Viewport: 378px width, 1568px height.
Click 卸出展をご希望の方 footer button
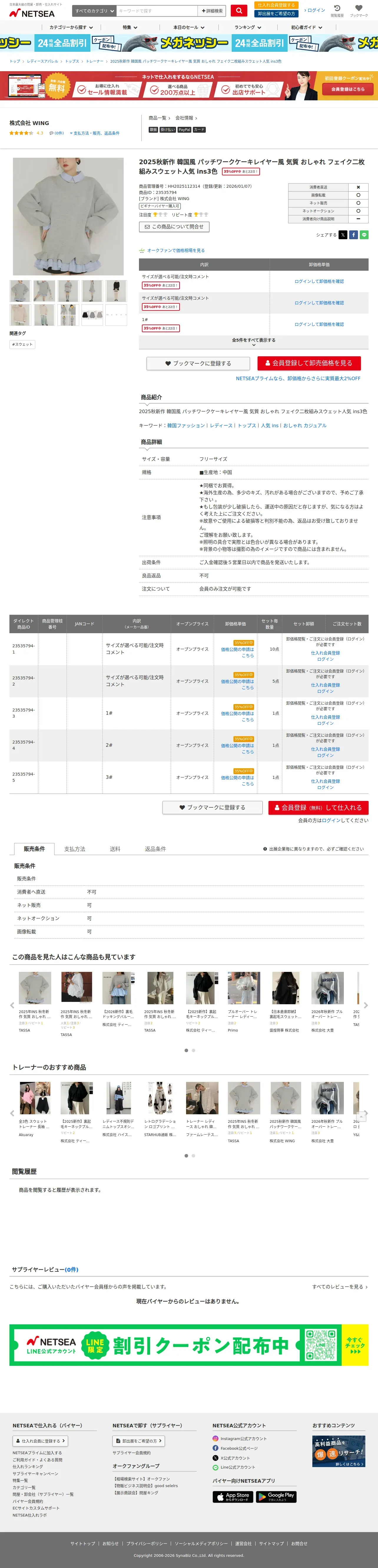point(139,1441)
